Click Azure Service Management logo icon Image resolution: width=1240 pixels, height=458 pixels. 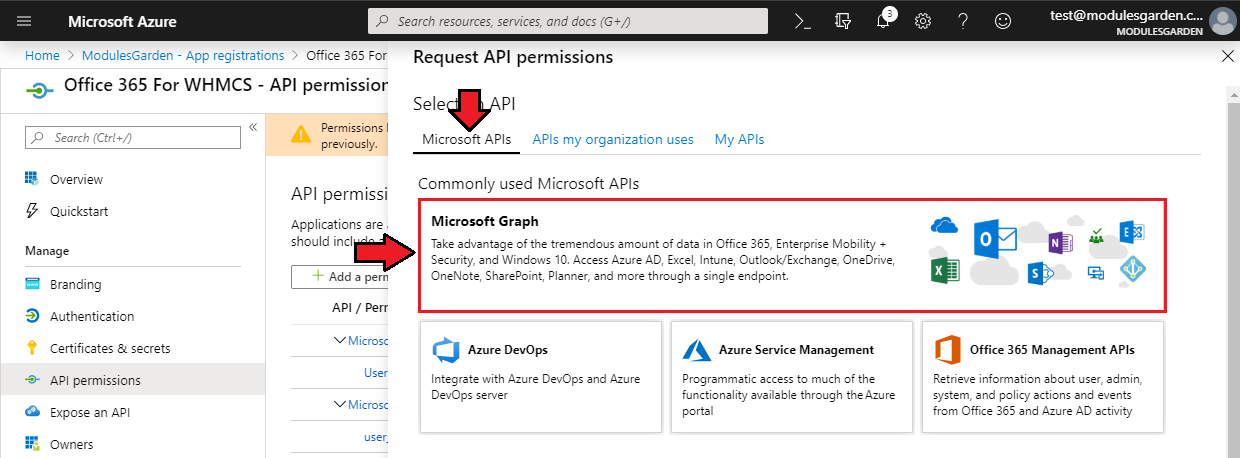click(696, 350)
